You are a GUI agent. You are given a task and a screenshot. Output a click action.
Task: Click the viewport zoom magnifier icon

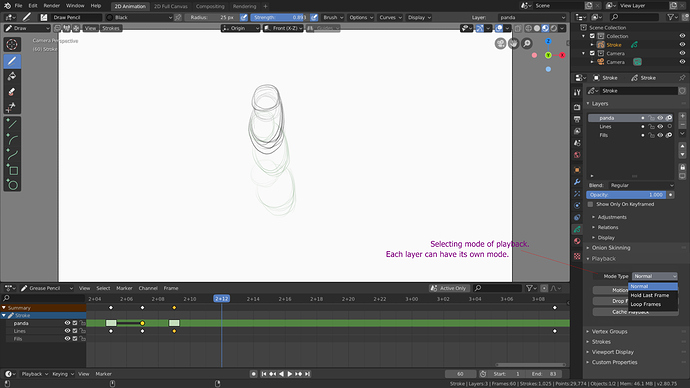[527, 44]
